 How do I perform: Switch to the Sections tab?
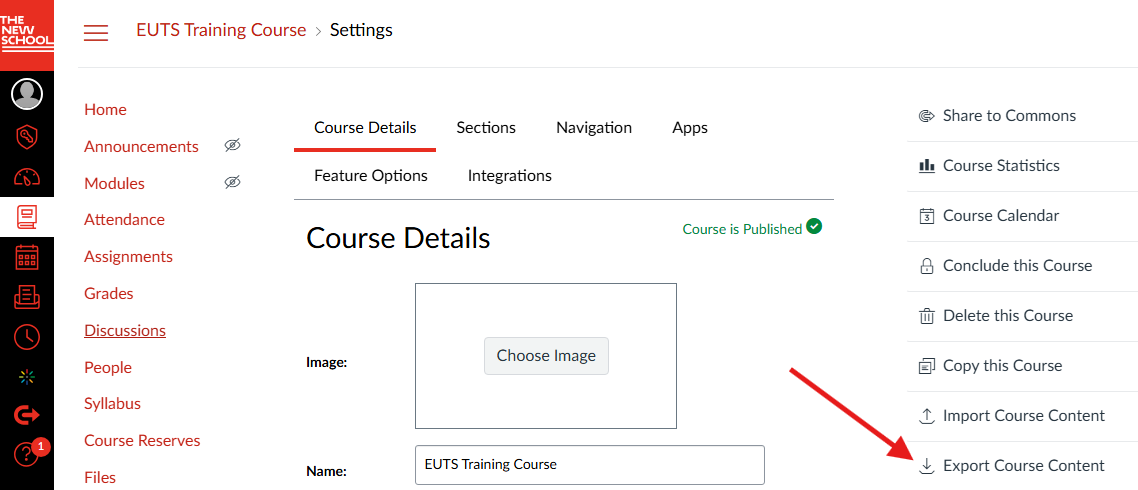pos(486,128)
